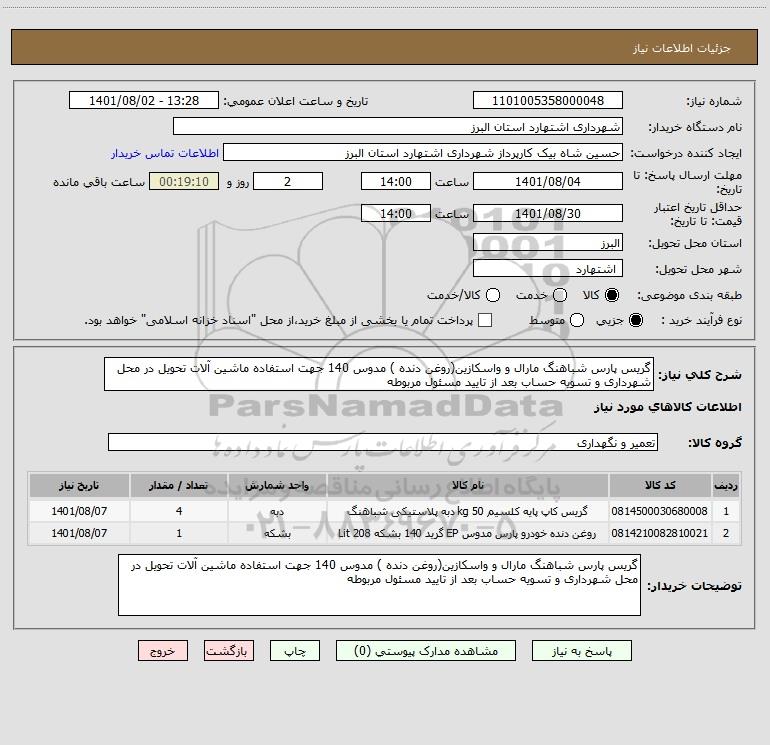
Task: Select the متوسط purchase type radio
Action: 577,320
